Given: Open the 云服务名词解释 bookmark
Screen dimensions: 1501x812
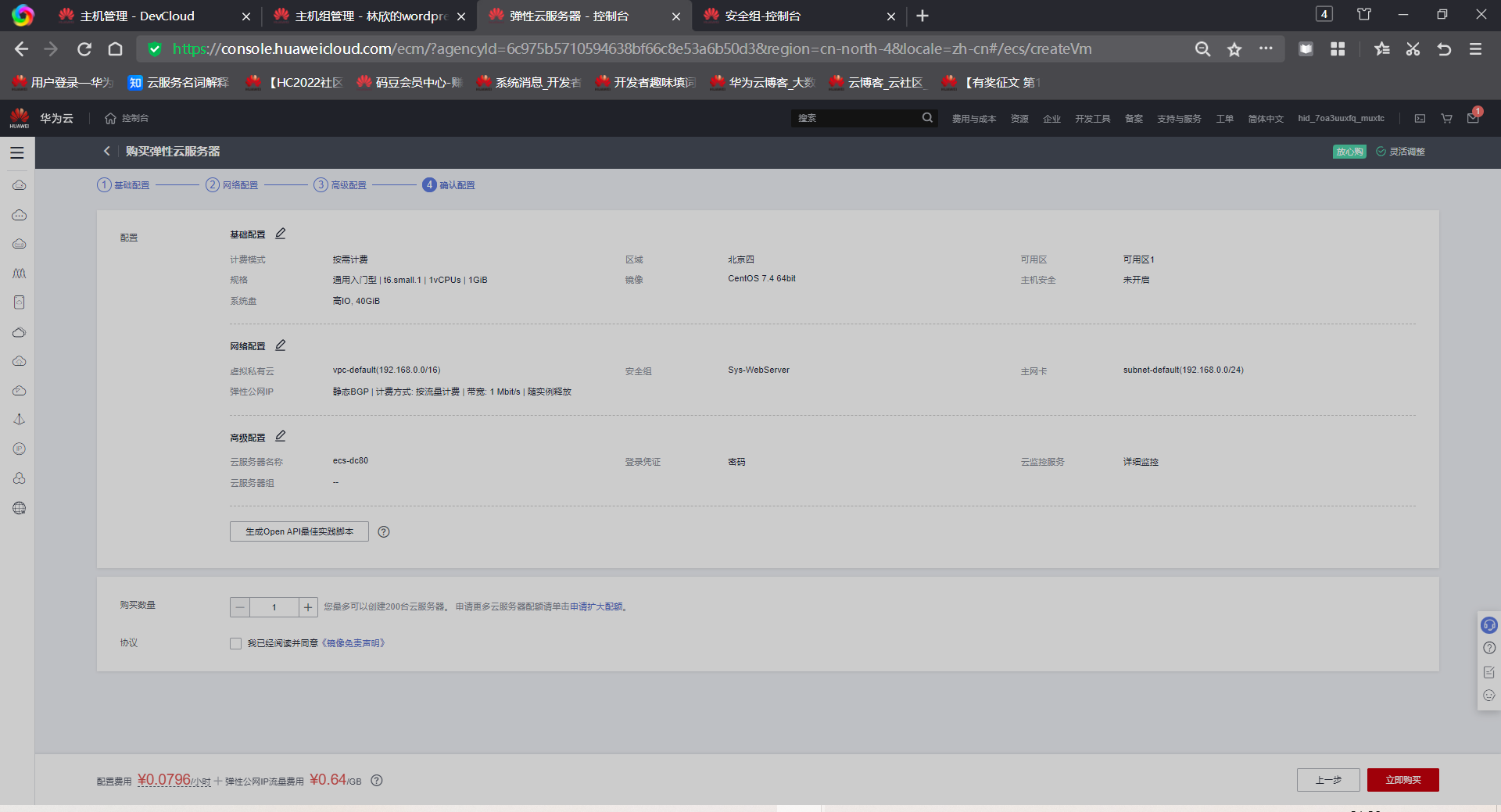Looking at the screenshot, I should pos(178,82).
